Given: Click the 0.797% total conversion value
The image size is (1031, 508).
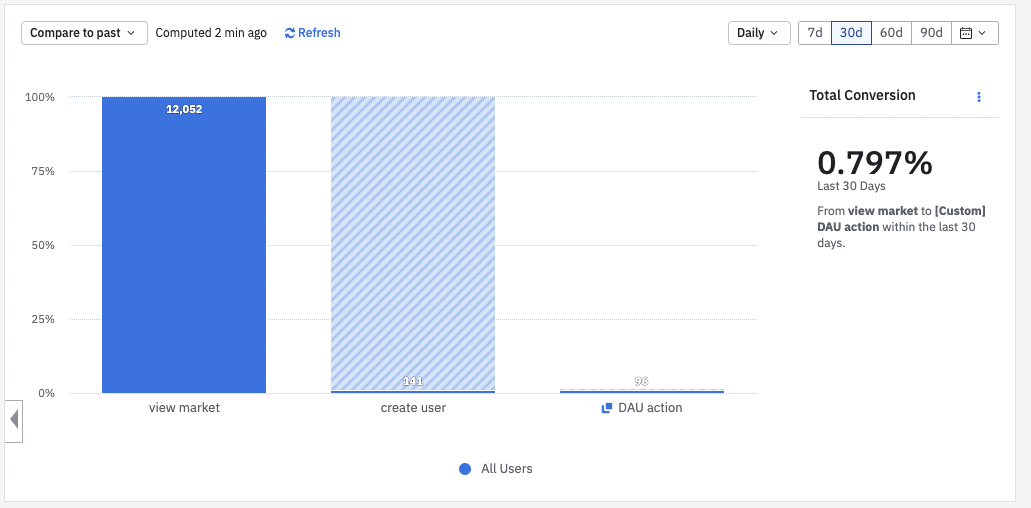Looking at the screenshot, I should pyautogui.click(x=875, y=162).
